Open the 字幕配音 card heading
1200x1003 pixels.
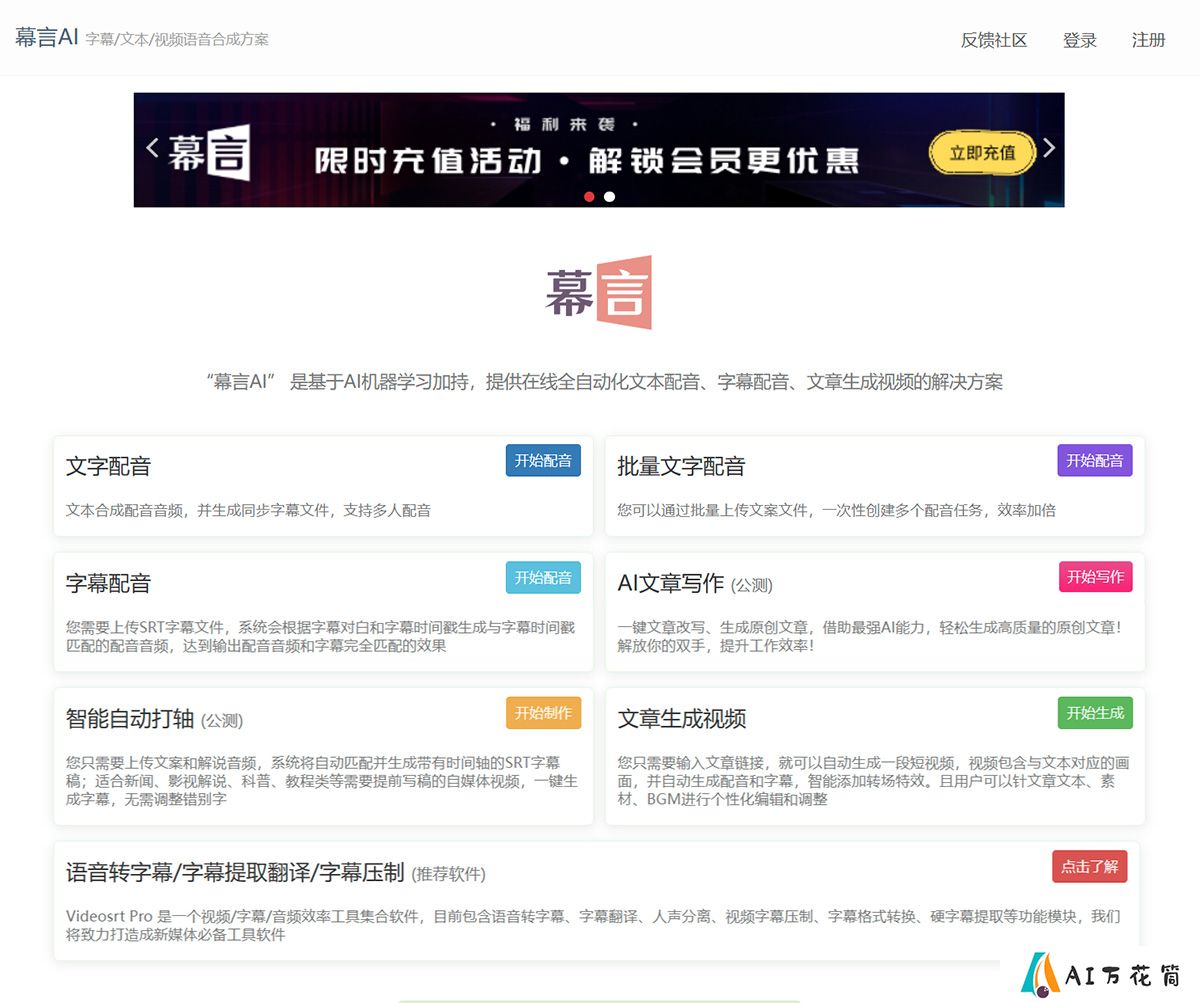click(x=108, y=583)
